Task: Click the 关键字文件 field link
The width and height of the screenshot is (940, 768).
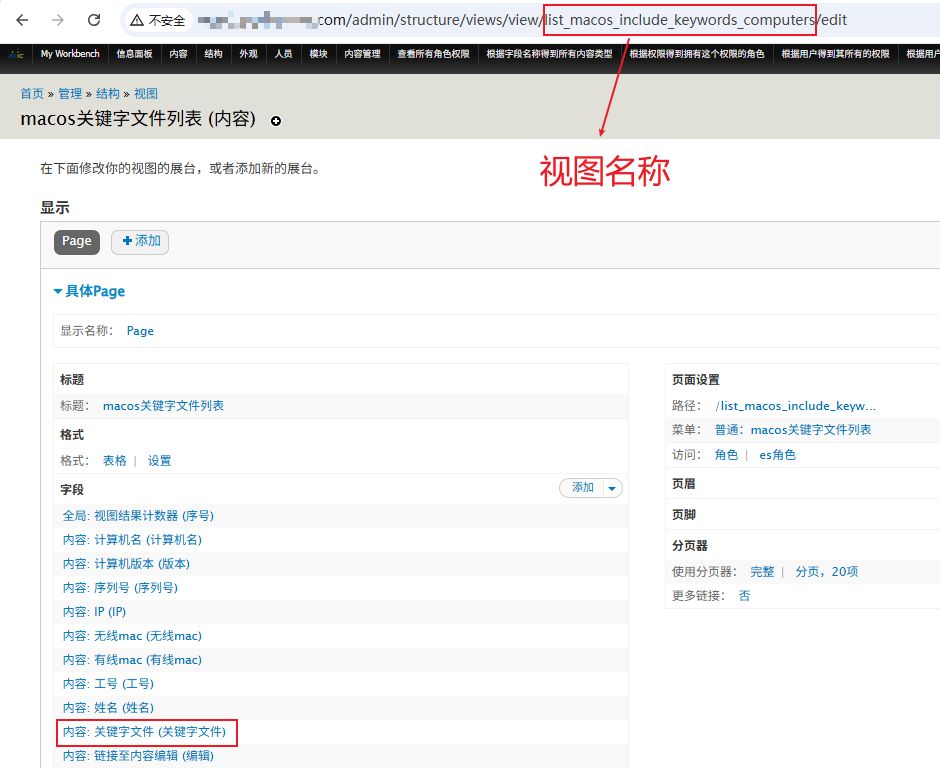Action: (145, 732)
